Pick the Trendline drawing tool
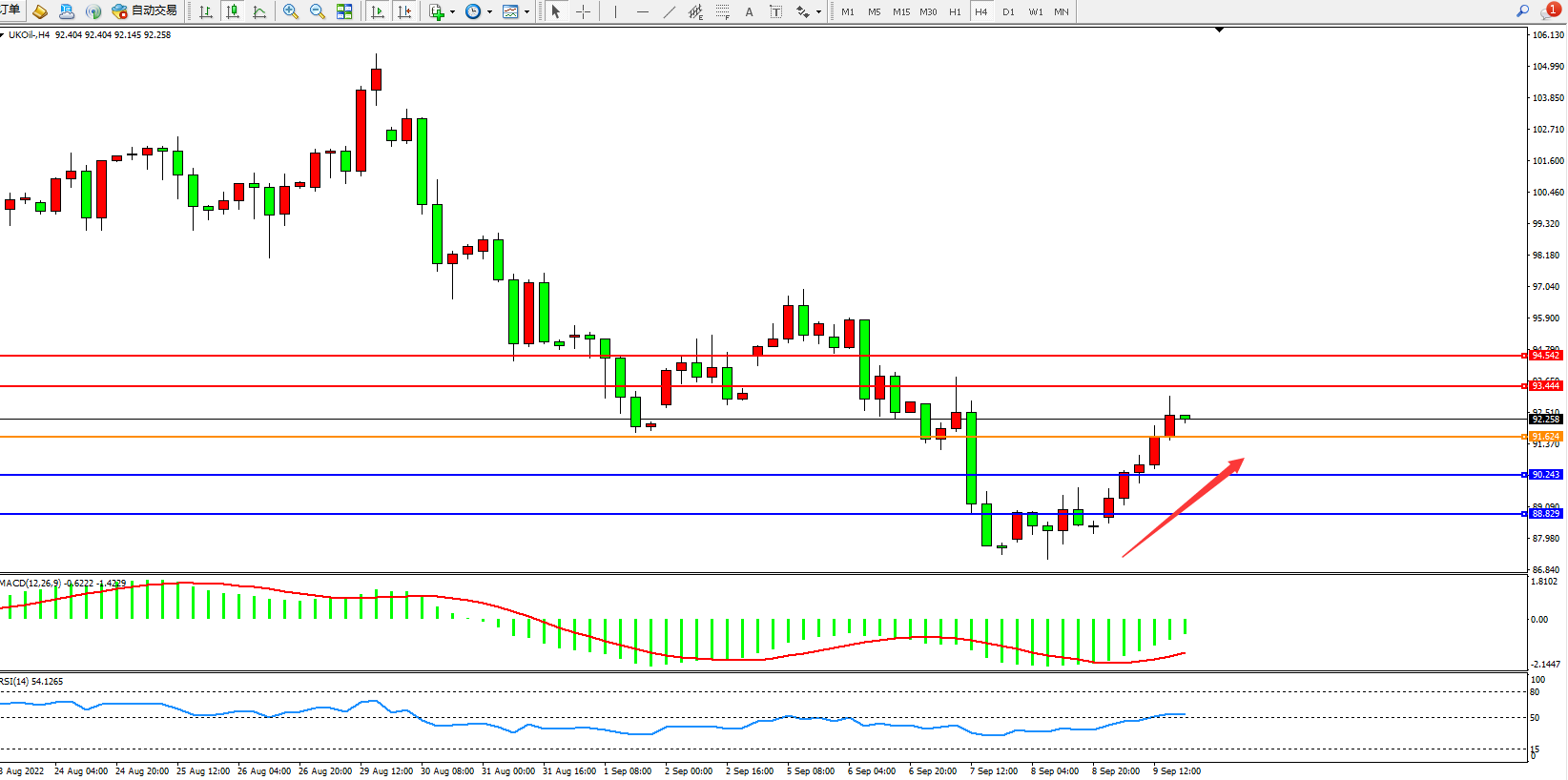The height and width of the screenshot is (780, 1568). (x=670, y=11)
